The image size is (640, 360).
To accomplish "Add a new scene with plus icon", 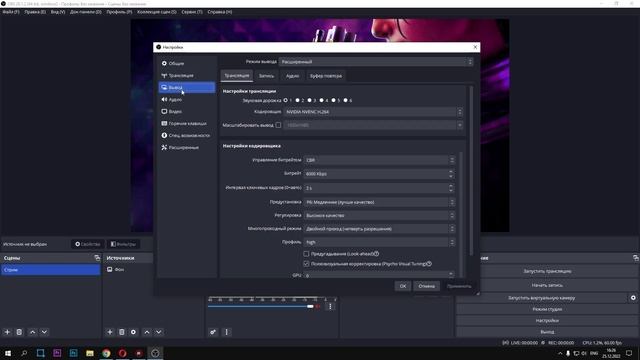I will (7, 332).
